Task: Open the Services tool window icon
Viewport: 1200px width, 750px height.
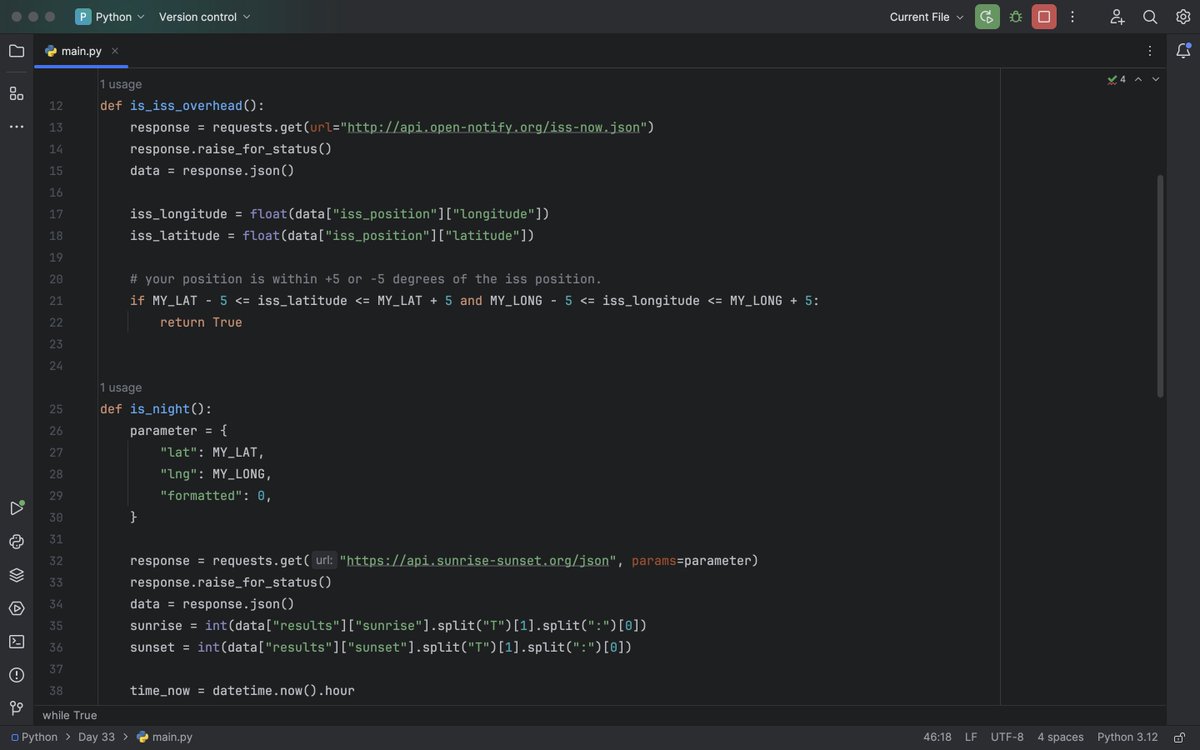Action: coord(16,608)
